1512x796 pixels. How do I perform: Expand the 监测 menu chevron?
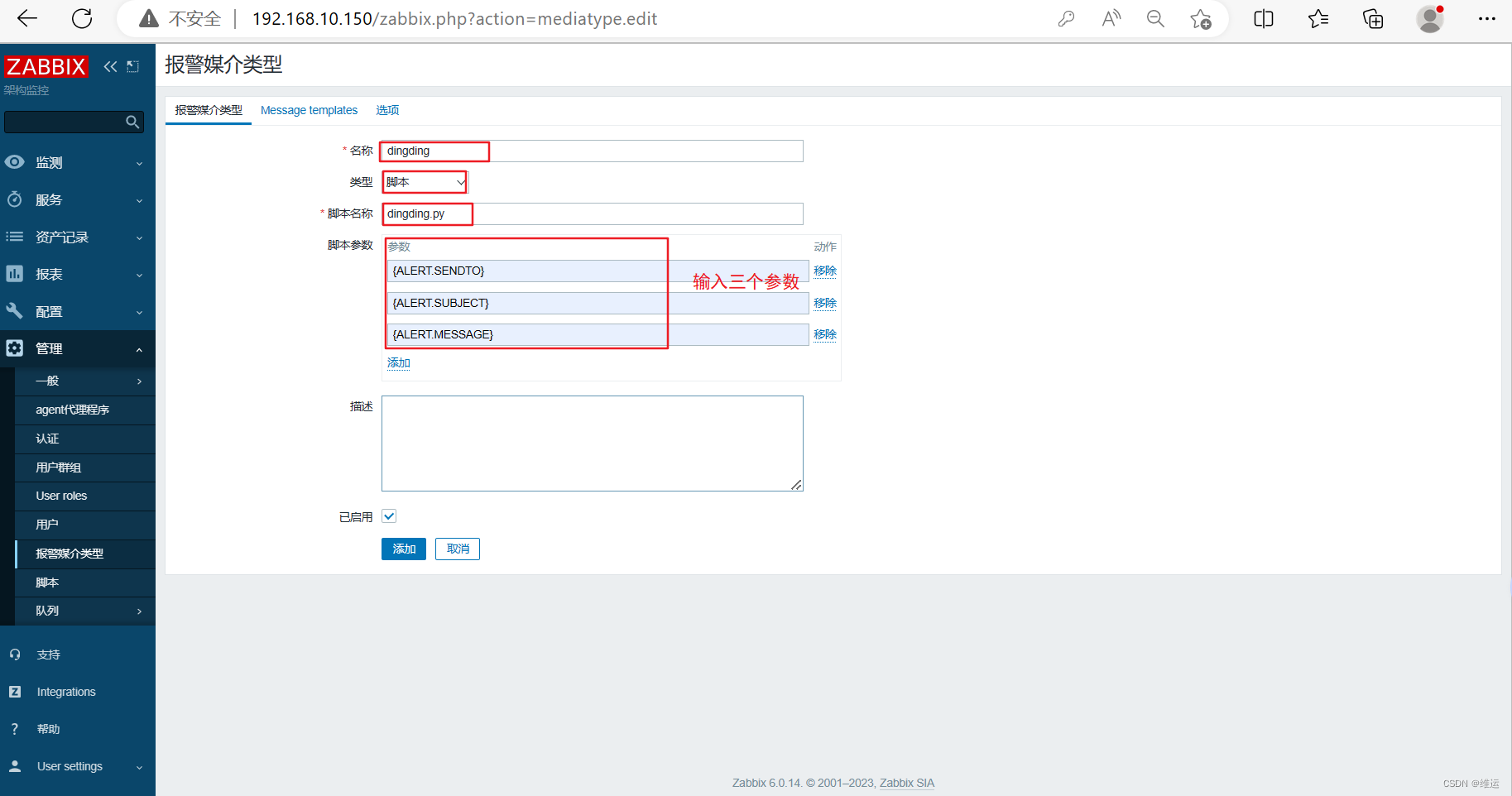pyautogui.click(x=139, y=164)
